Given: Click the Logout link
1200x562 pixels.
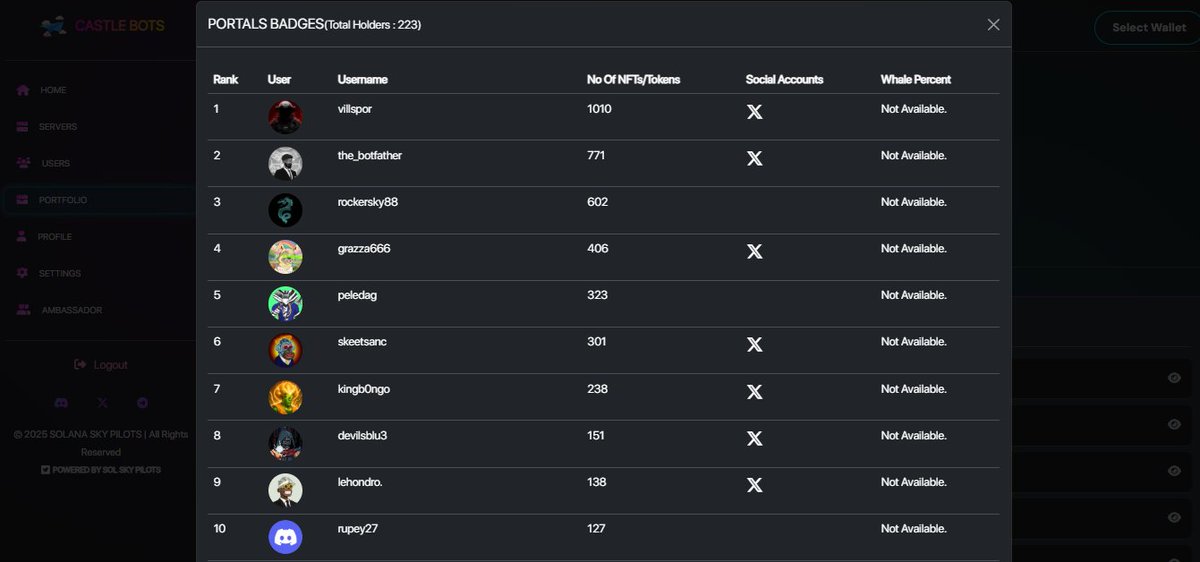Looking at the screenshot, I should [x=102, y=365].
